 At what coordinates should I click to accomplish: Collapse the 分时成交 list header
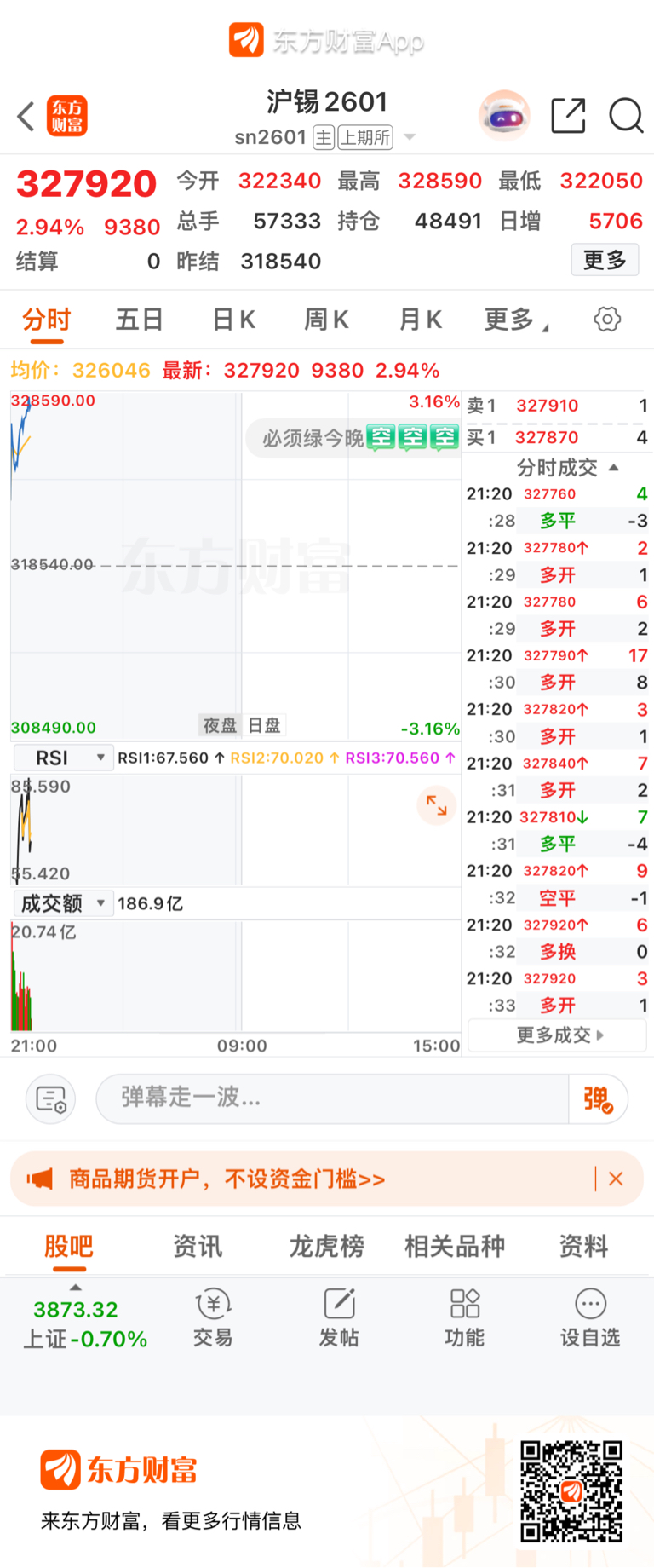pyautogui.click(x=567, y=467)
